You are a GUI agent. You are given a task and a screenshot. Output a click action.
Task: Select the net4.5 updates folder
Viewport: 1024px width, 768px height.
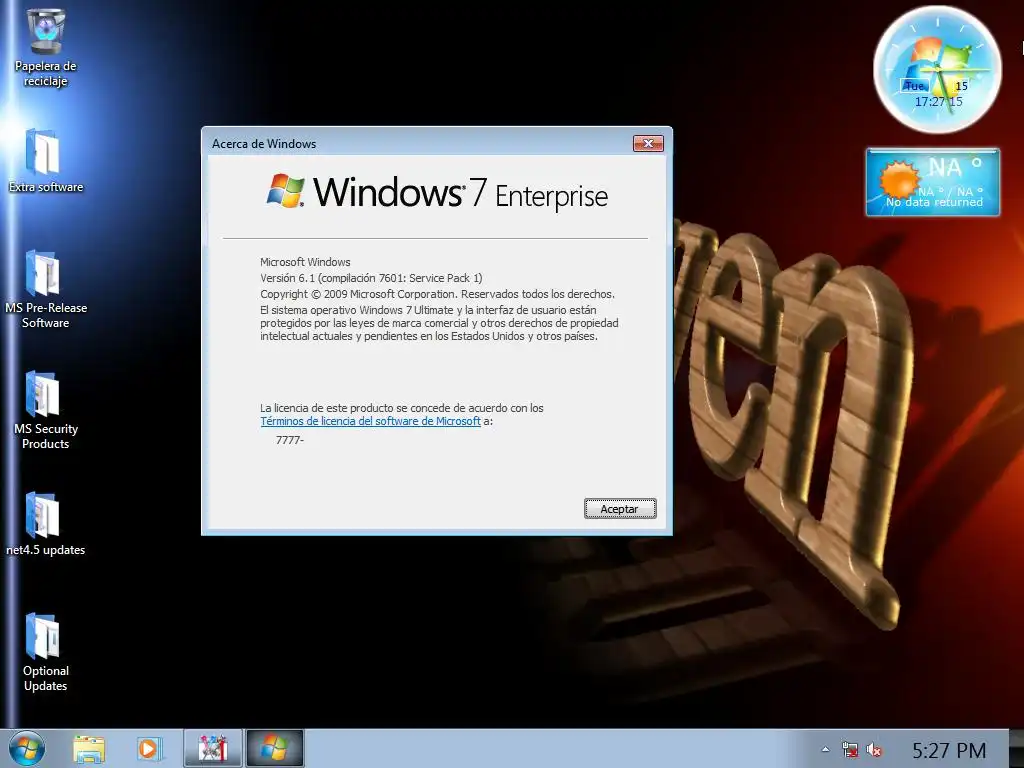(x=45, y=524)
